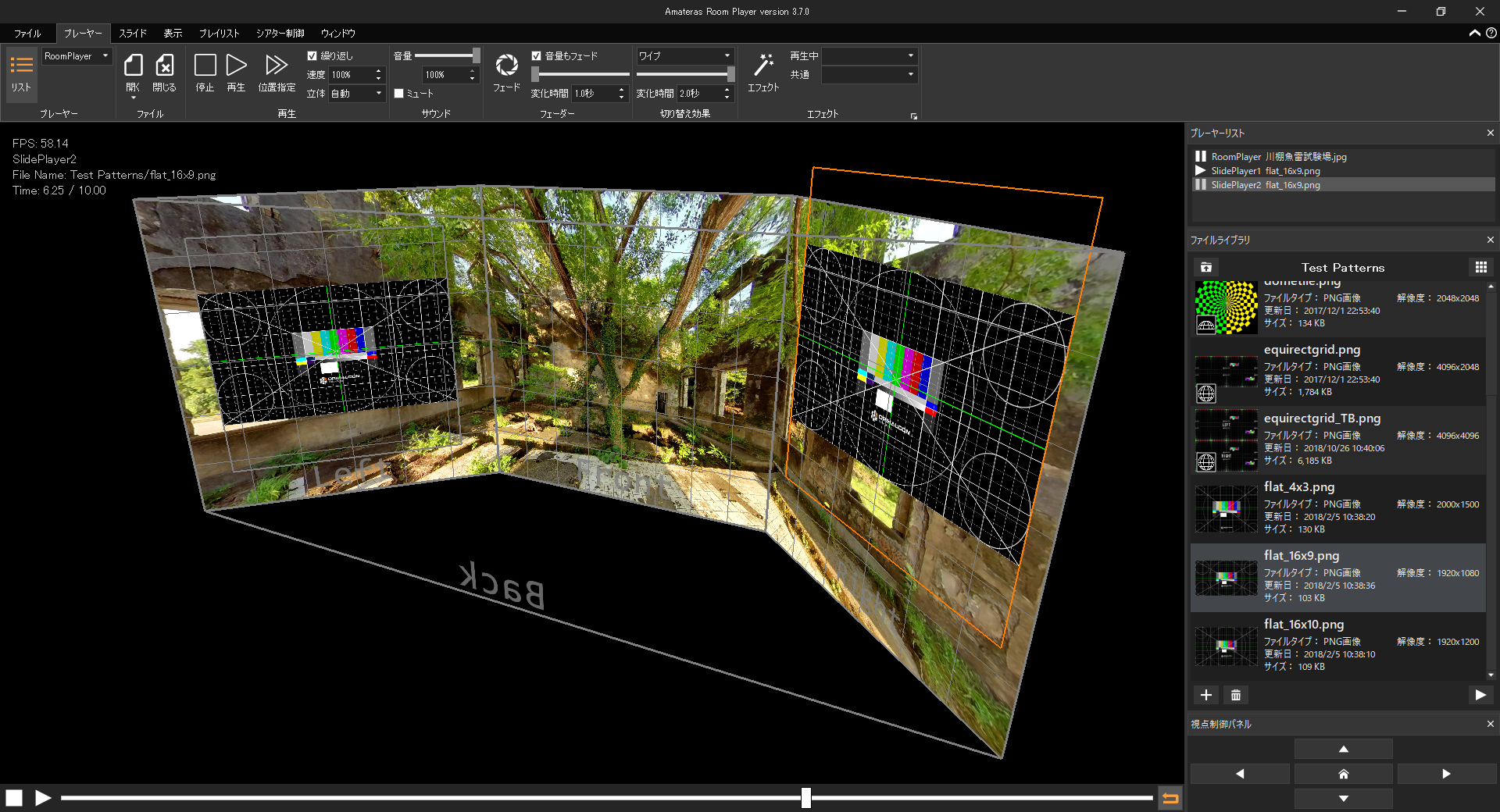Click the play button on bottom transport bar
The height and width of the screenshot is (812, 1500).
click(x=43, y=797)
